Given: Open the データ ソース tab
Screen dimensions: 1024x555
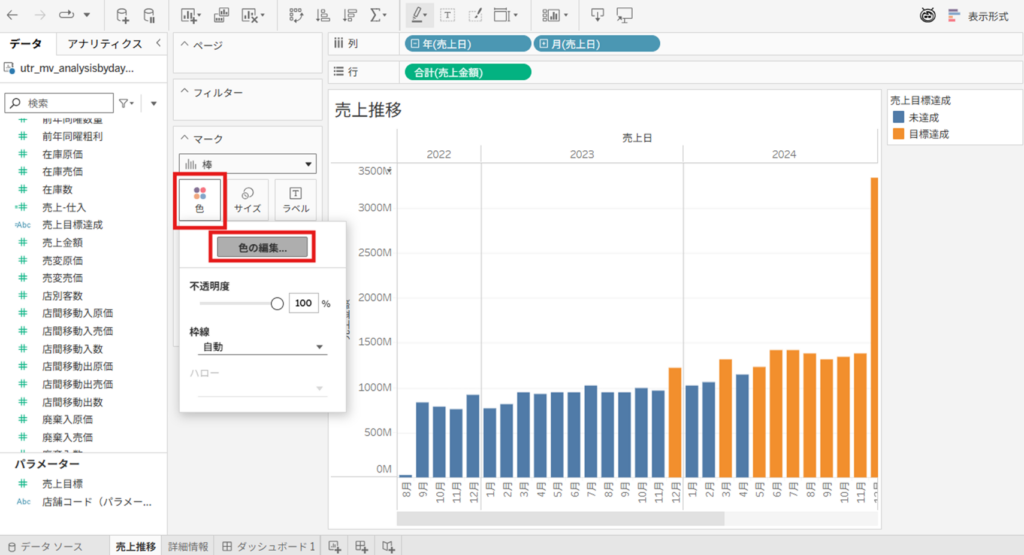Looking at the screenshot, I should (45, 547).
